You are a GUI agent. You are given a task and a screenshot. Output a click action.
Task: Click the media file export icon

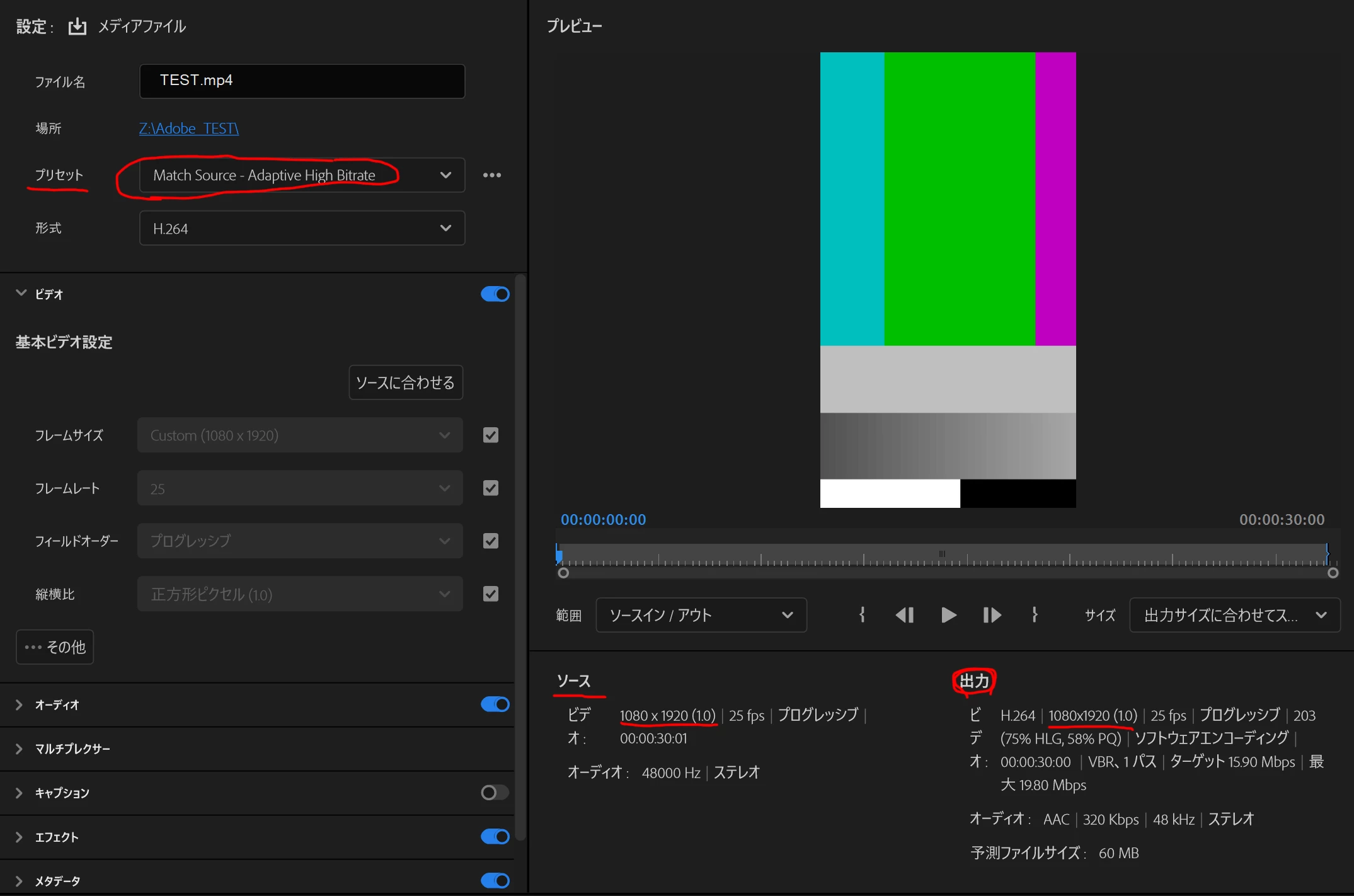[77, 26]
